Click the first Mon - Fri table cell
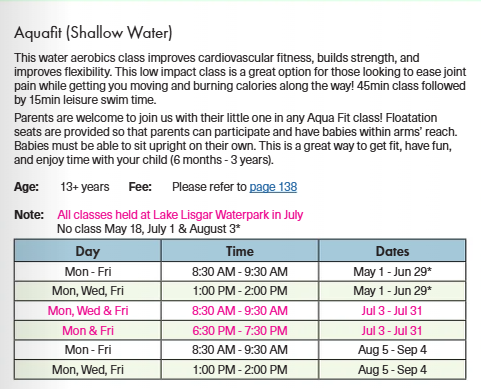This screenshot has height=389, width=481. (x=88, y=272)
